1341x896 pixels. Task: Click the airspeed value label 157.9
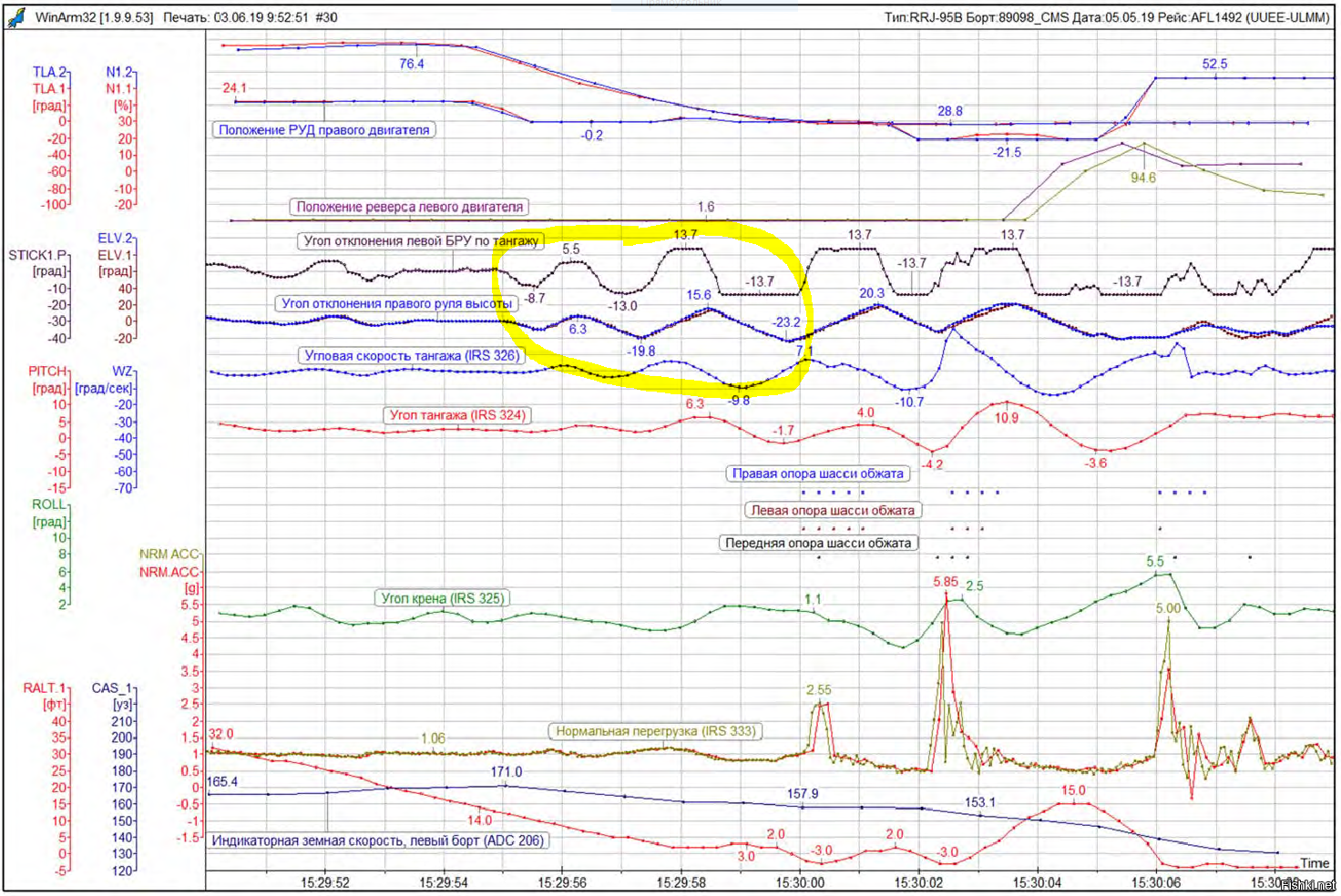[x=803, y=794]
